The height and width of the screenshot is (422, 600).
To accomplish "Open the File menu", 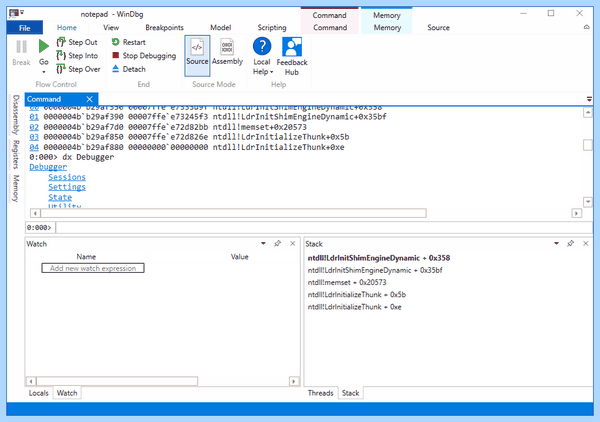I will click(x=24, y=28).
